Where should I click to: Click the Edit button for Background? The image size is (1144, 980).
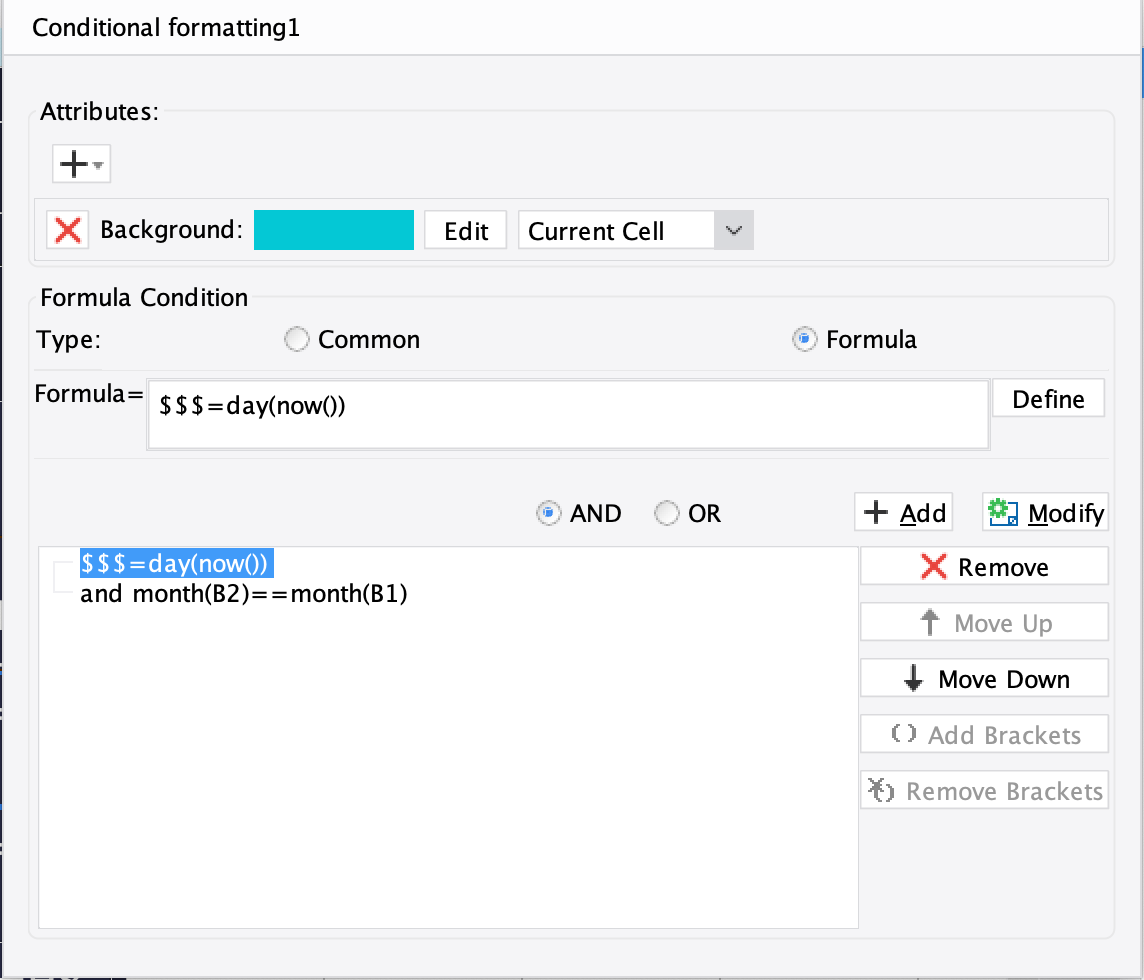[465, 229]
